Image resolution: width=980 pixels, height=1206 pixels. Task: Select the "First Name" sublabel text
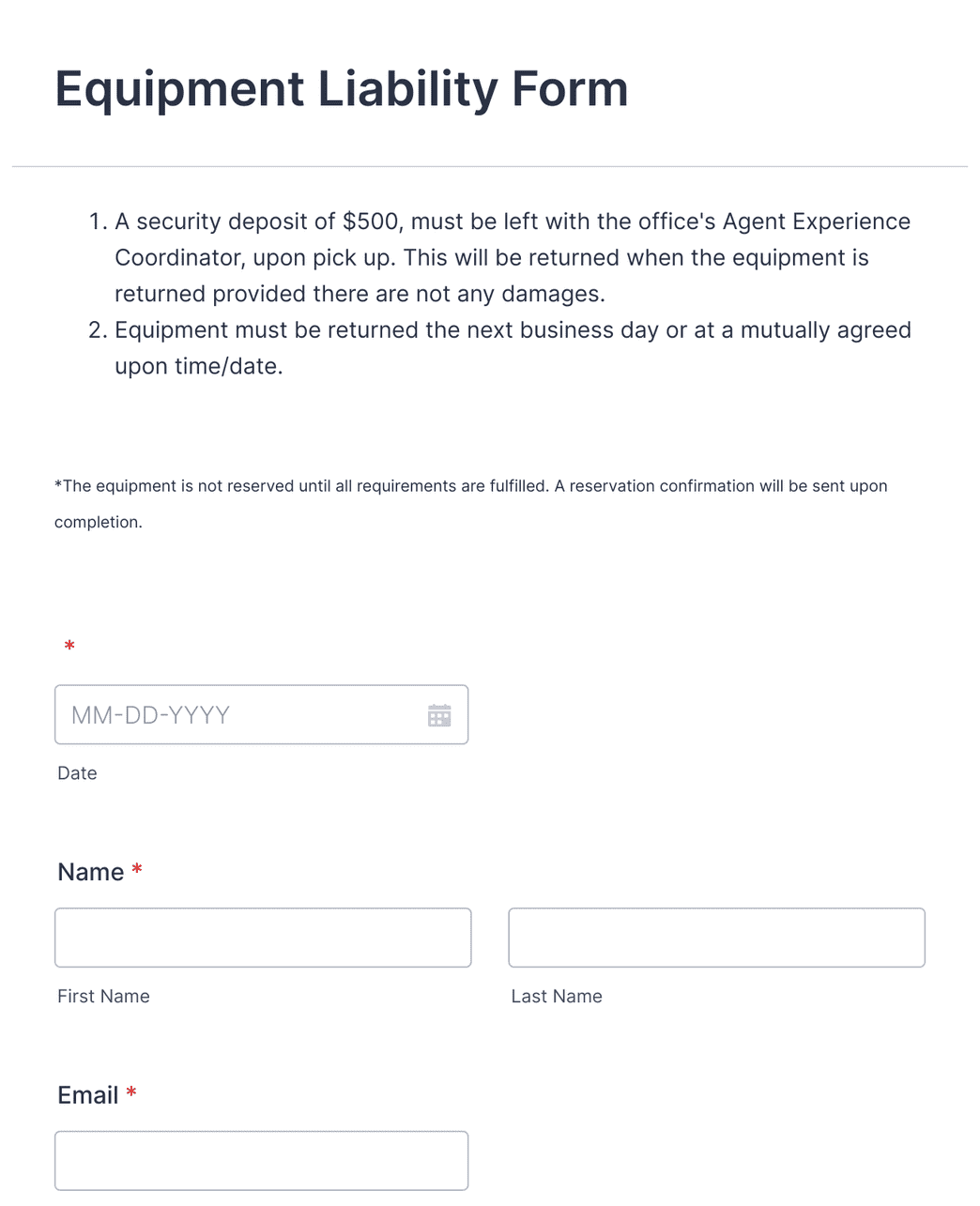(x=103, y=997)
